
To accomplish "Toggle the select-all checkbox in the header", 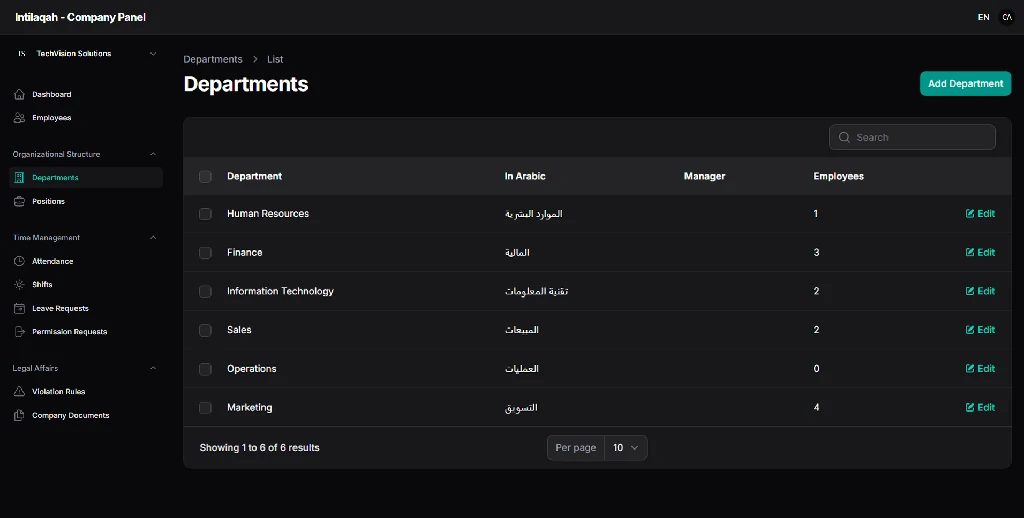I will pyautogui.click(x=205, y=177).
